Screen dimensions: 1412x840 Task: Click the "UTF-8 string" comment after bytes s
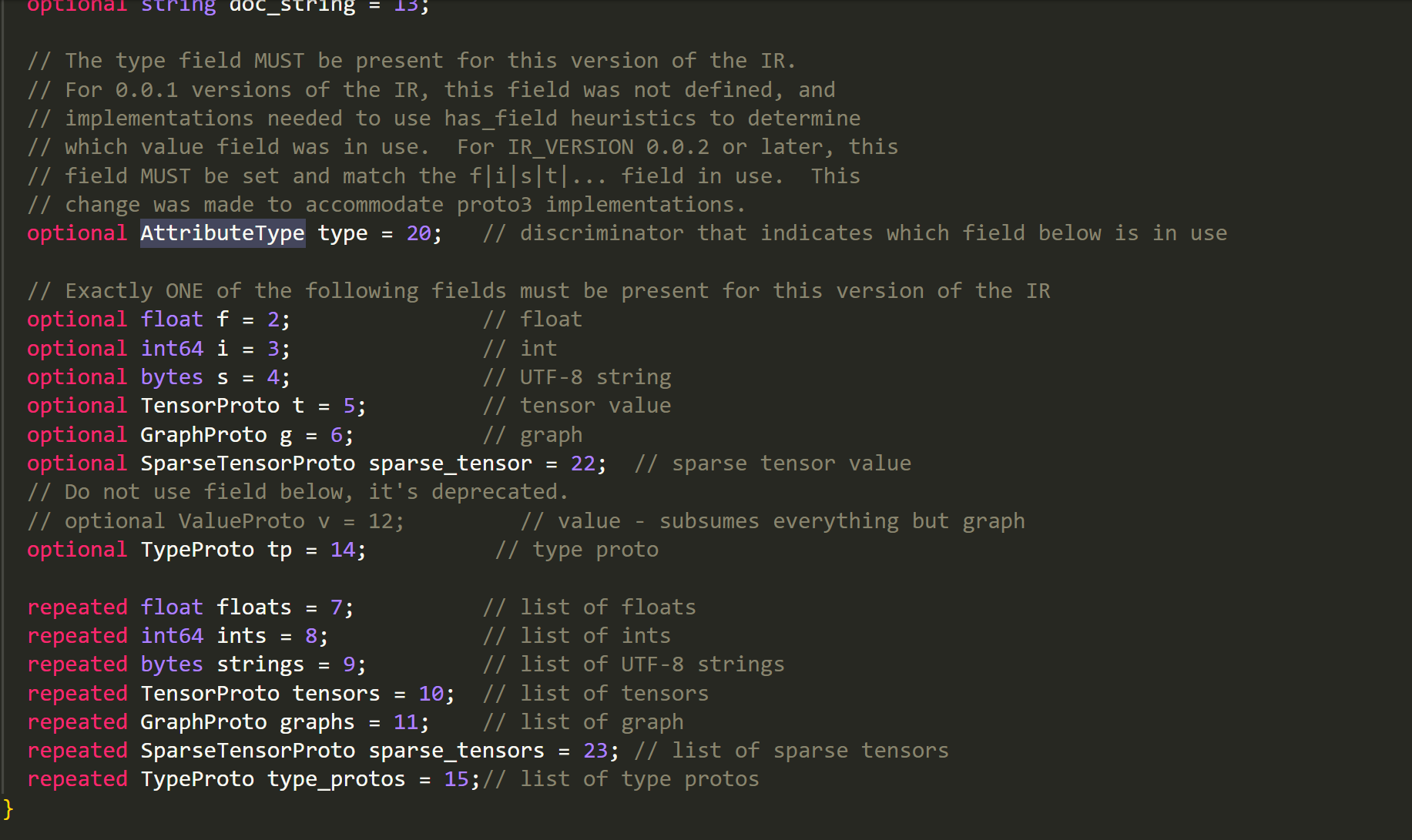[x=595, y=377]
